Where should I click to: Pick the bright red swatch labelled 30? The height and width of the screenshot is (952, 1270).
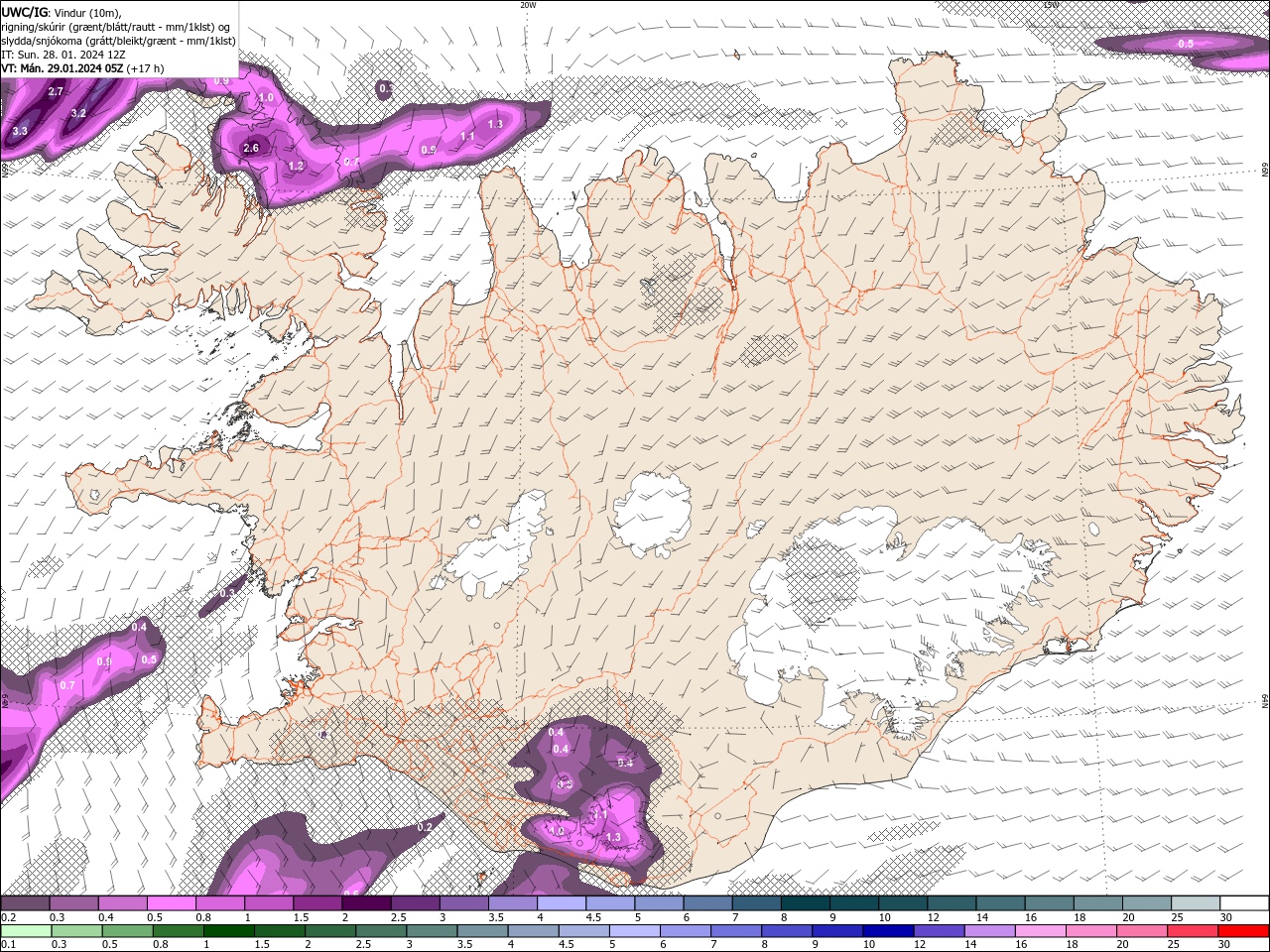coord(1244,931)
